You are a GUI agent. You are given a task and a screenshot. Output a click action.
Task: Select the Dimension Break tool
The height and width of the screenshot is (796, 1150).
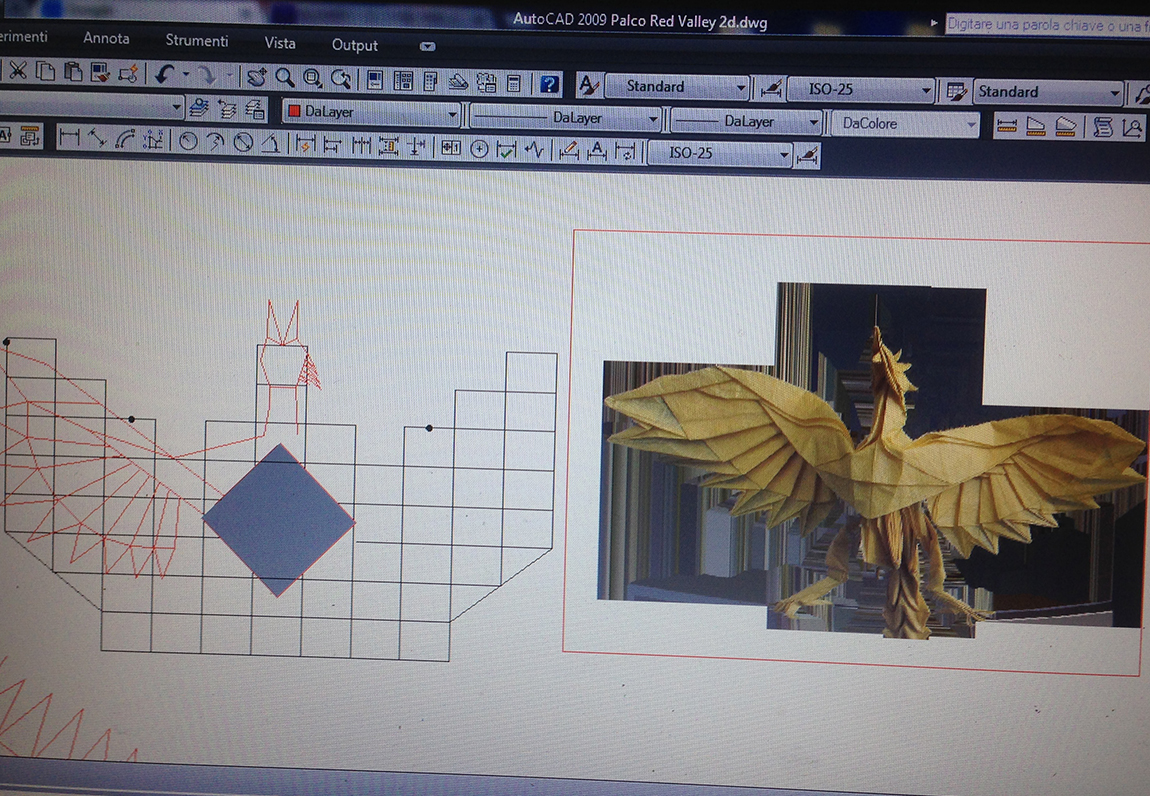pos(417,147)
